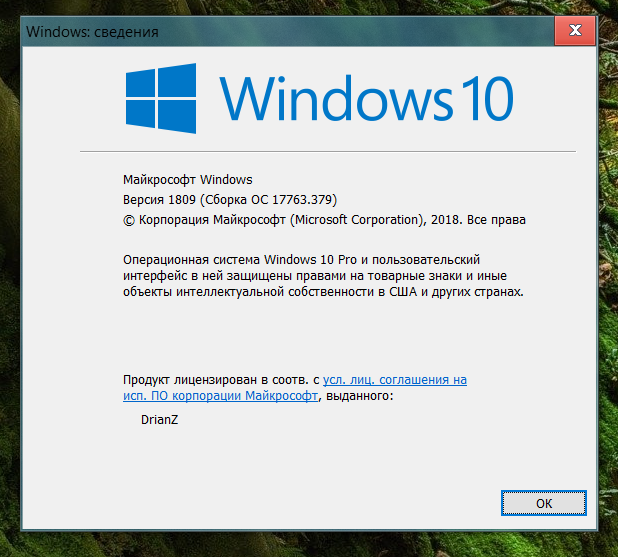Click the 'Windows 10' wordmark
The image size is (618, 557).
coord(366,99)
